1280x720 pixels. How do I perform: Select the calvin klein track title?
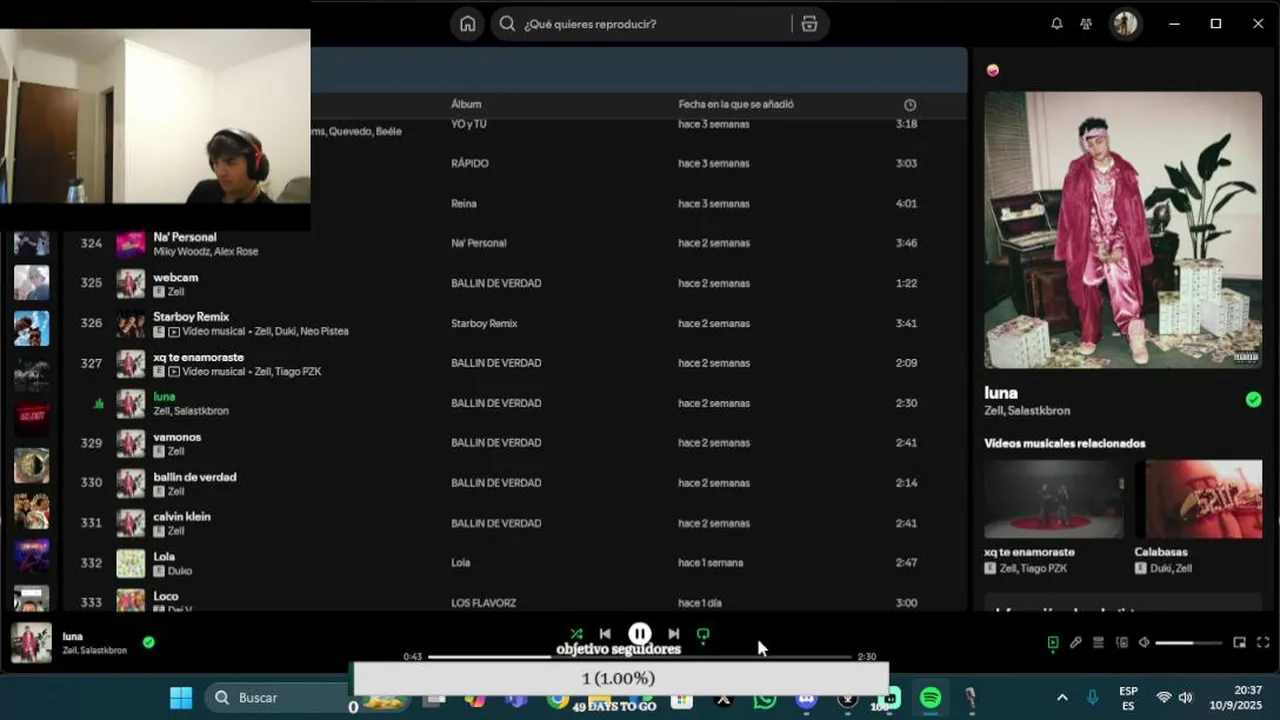point(182,517)
